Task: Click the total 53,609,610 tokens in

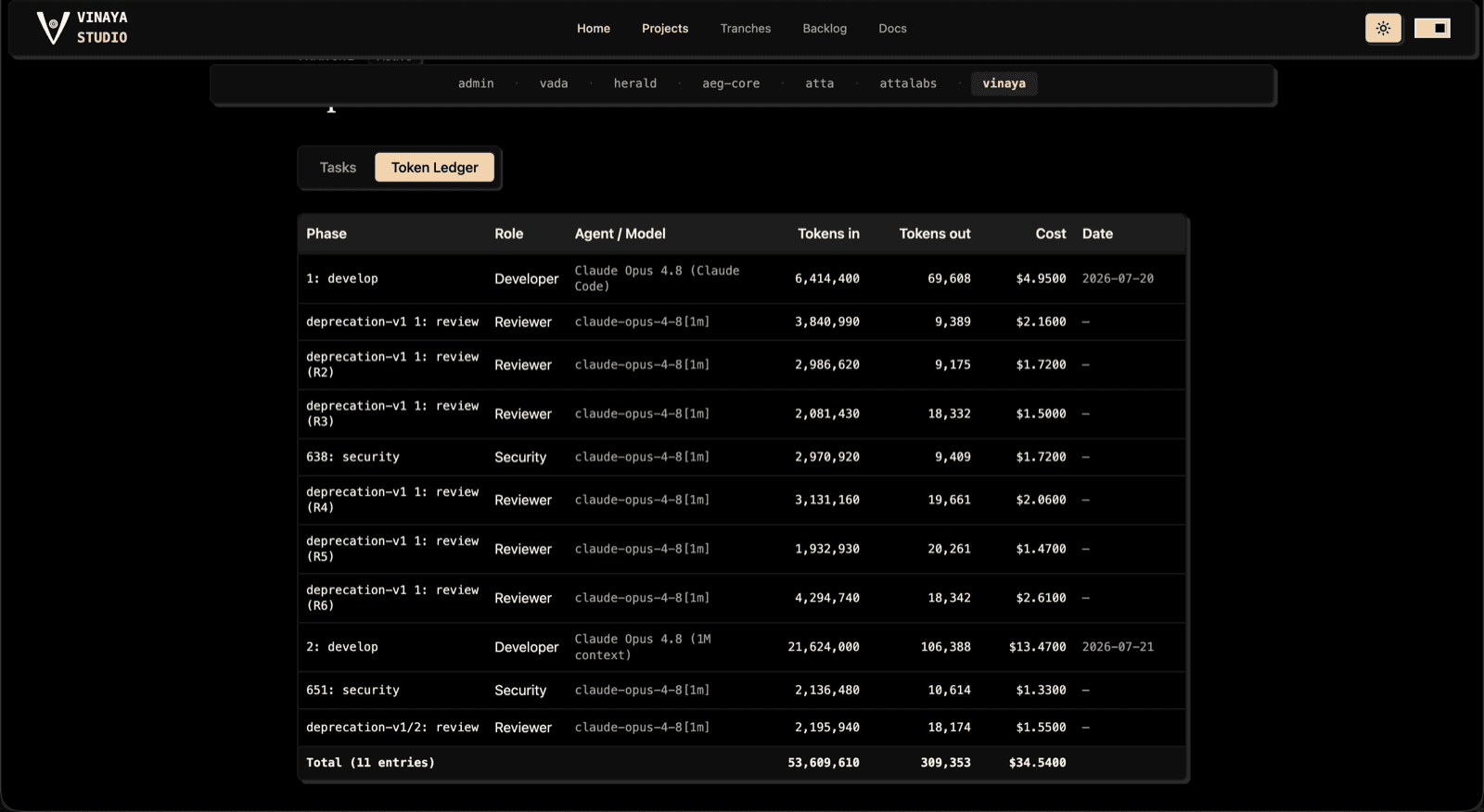Action: [824, 763]
